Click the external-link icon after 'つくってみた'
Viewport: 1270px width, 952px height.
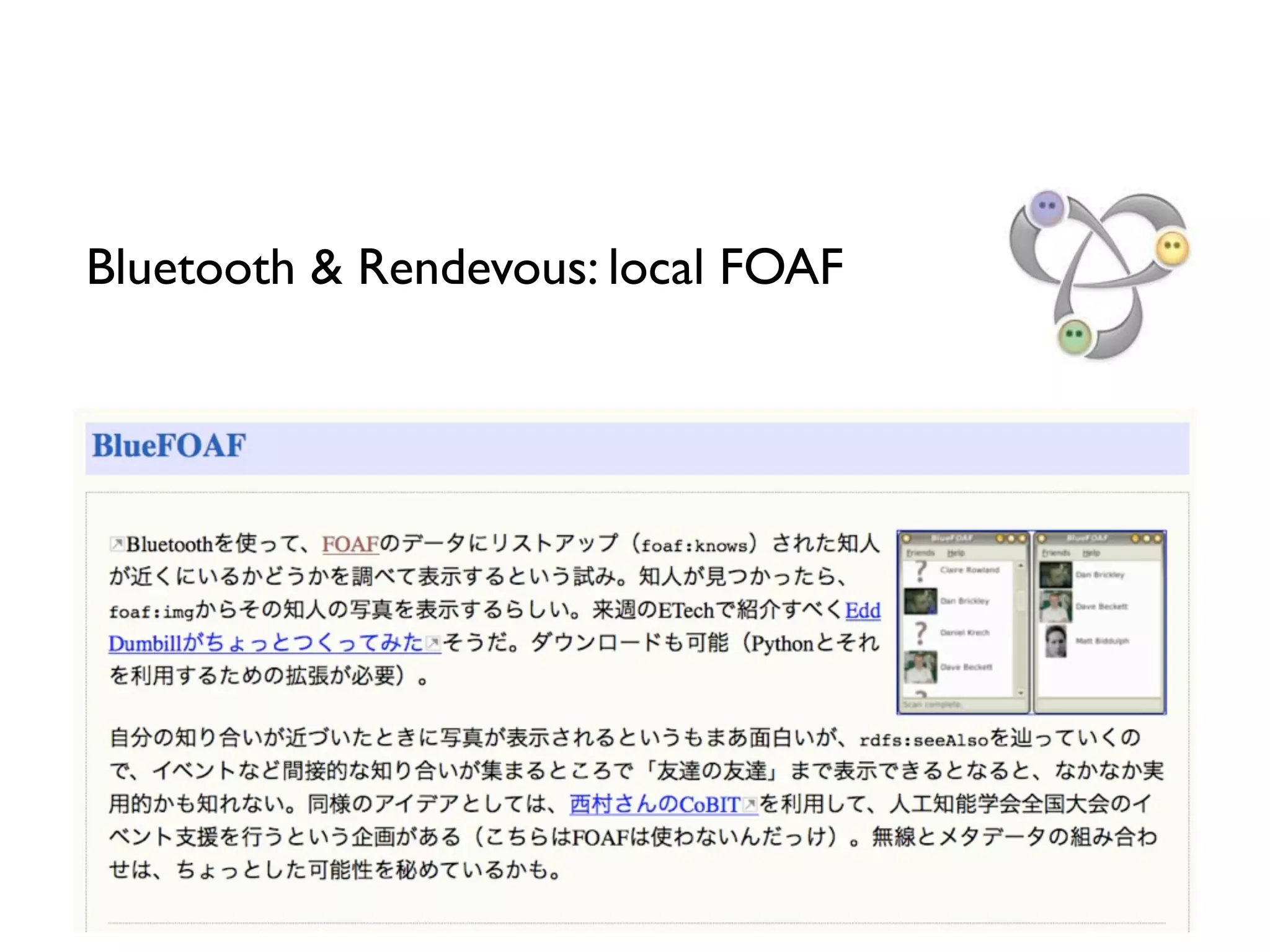432,643
